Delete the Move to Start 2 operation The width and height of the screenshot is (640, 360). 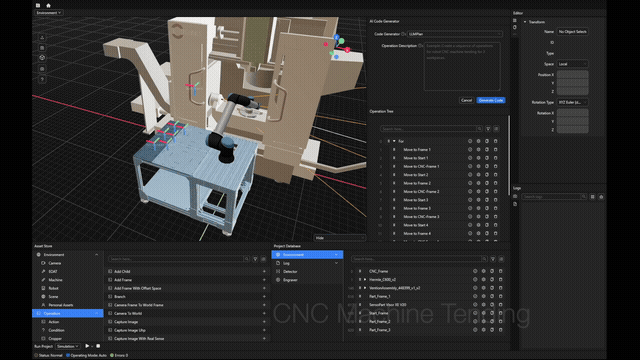point(496,175)
